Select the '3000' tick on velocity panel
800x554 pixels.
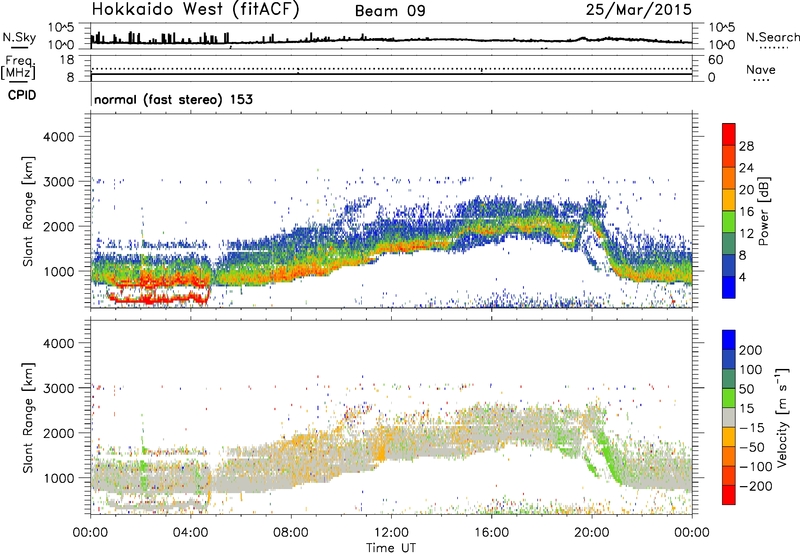tap(58, 388)
